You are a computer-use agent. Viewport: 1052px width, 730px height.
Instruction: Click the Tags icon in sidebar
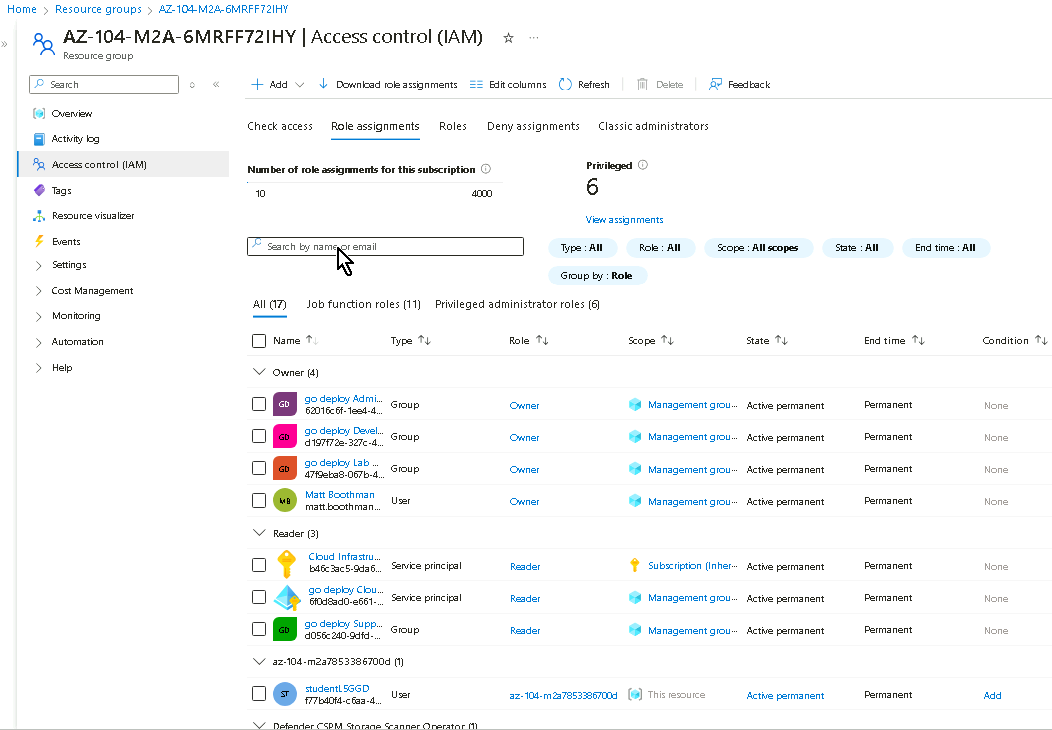39,191
